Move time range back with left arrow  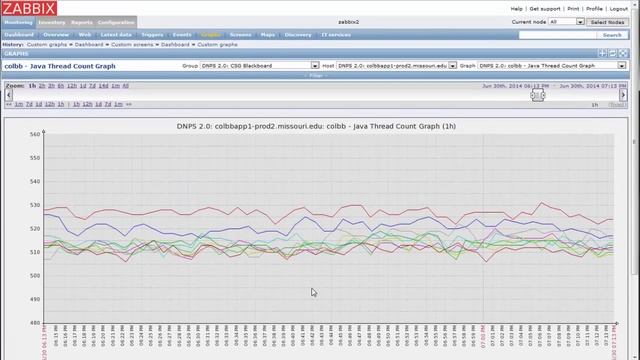[x=9, y=95]
